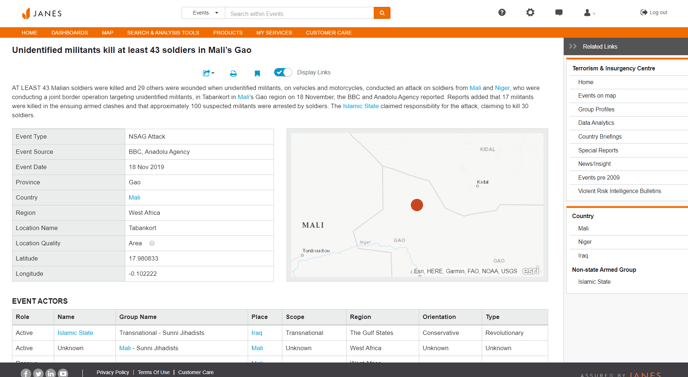
Task: Click the LinkedIn icon in footer
Action: (50, 373)
